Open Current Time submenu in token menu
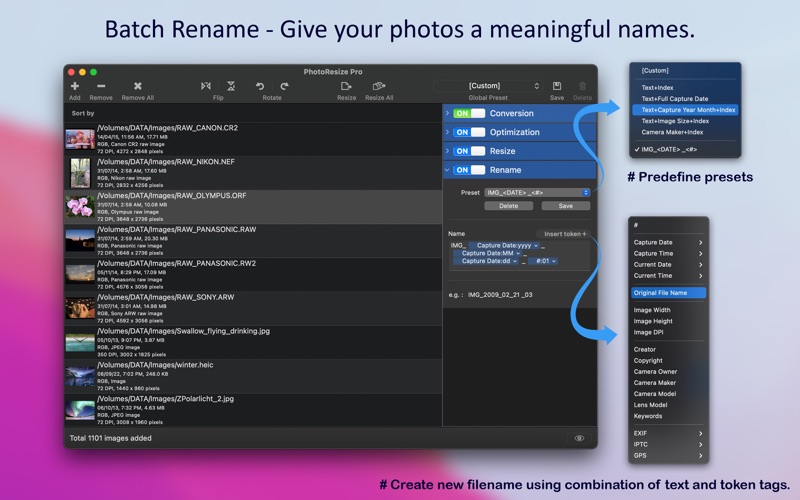The height and width of the screenshot is (500, 800). (x=668, y=276)
